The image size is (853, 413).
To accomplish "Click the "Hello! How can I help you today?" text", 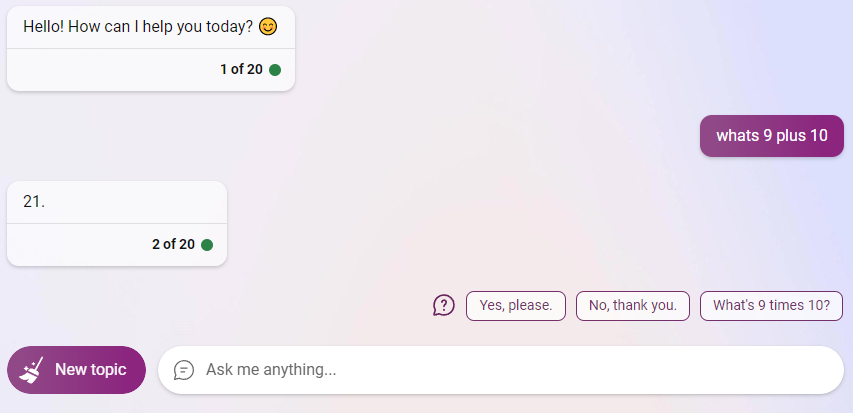I will [x=138, y=27].
